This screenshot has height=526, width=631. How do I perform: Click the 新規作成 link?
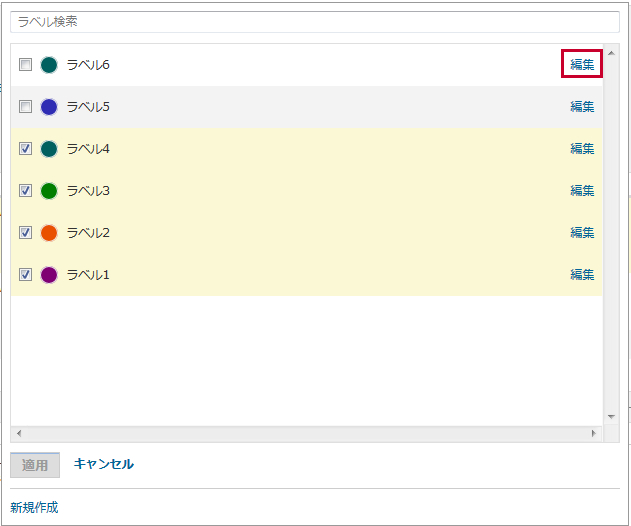pyautogui.click(x=34, y=507)
